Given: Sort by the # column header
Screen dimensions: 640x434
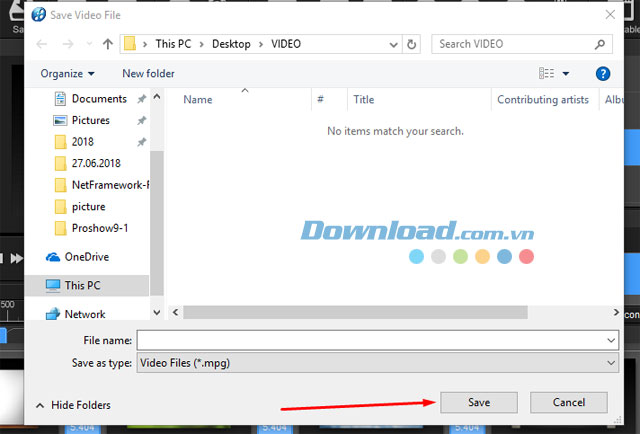Looking at the screenshot, I should (x=320, y=99).
